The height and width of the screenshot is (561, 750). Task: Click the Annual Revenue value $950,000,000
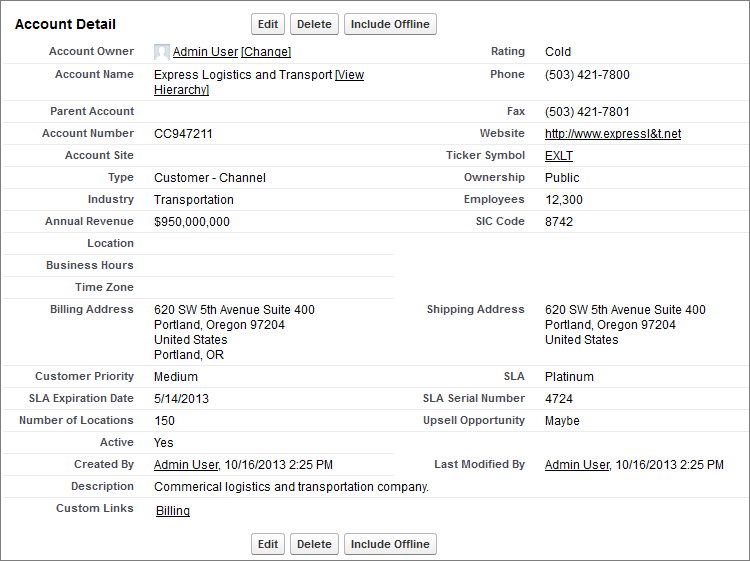pyautogui.click(x=192, y=222)
